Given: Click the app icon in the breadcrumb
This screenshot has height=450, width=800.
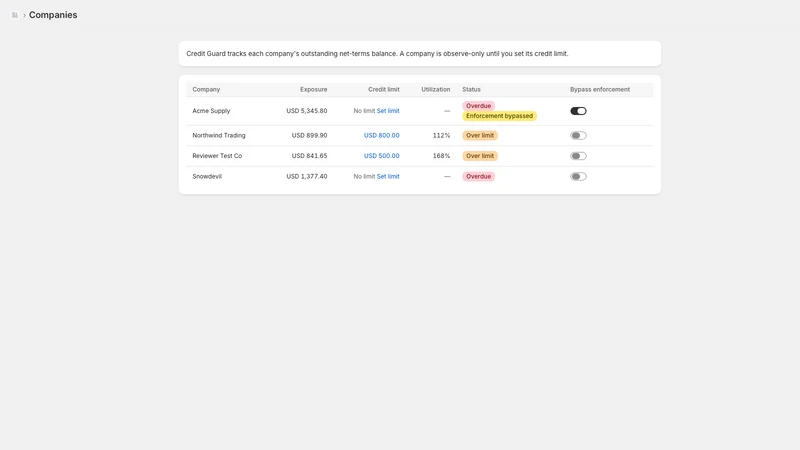Looking at the screenshot, I should pos(15,15).
